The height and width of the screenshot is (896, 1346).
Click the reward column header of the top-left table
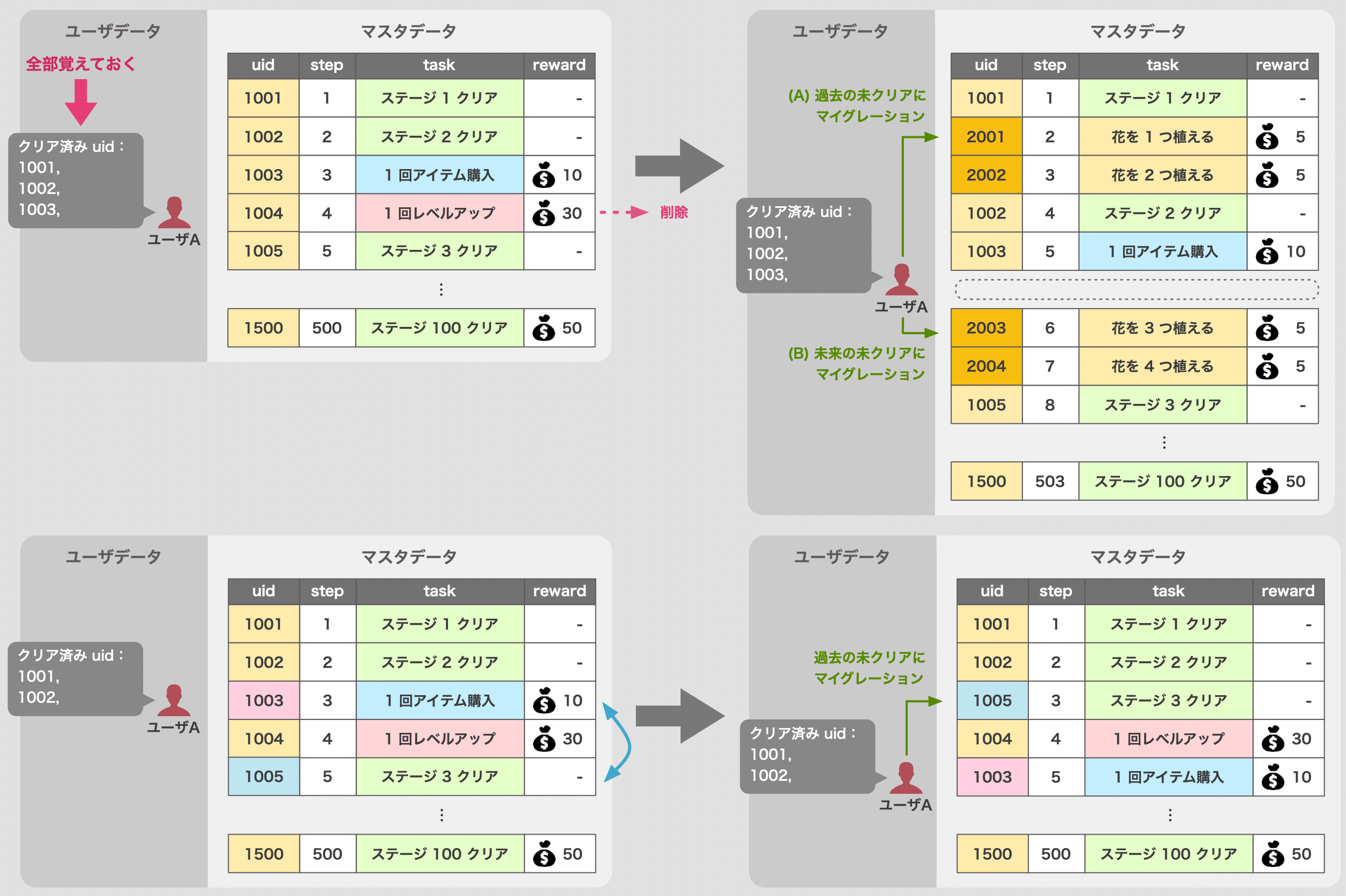coord(559,65)
